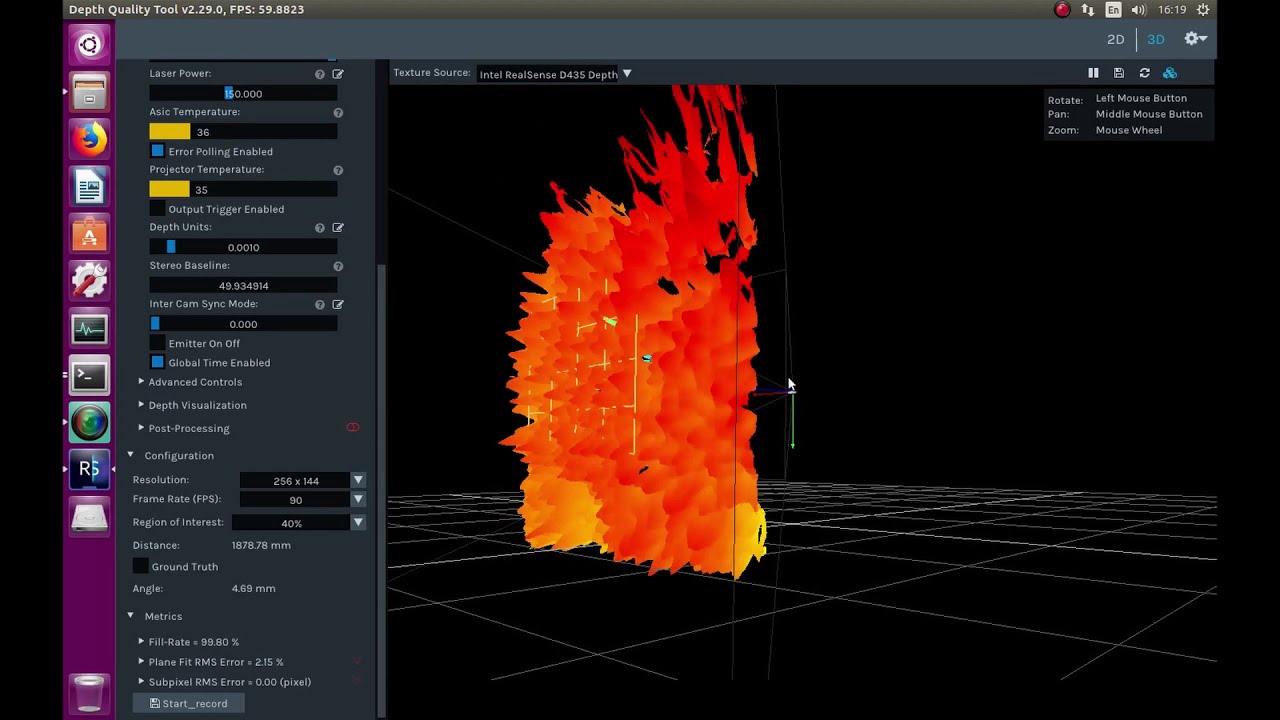Toggle Error Polling Enabled checkbox
Screen dimensions: 1280x720
pyautogui.click(x=157, y=151)
